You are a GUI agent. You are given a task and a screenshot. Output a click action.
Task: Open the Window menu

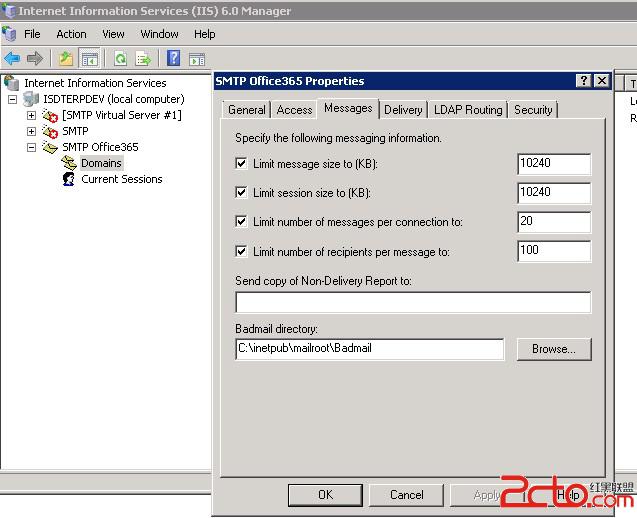click(159, 34)
